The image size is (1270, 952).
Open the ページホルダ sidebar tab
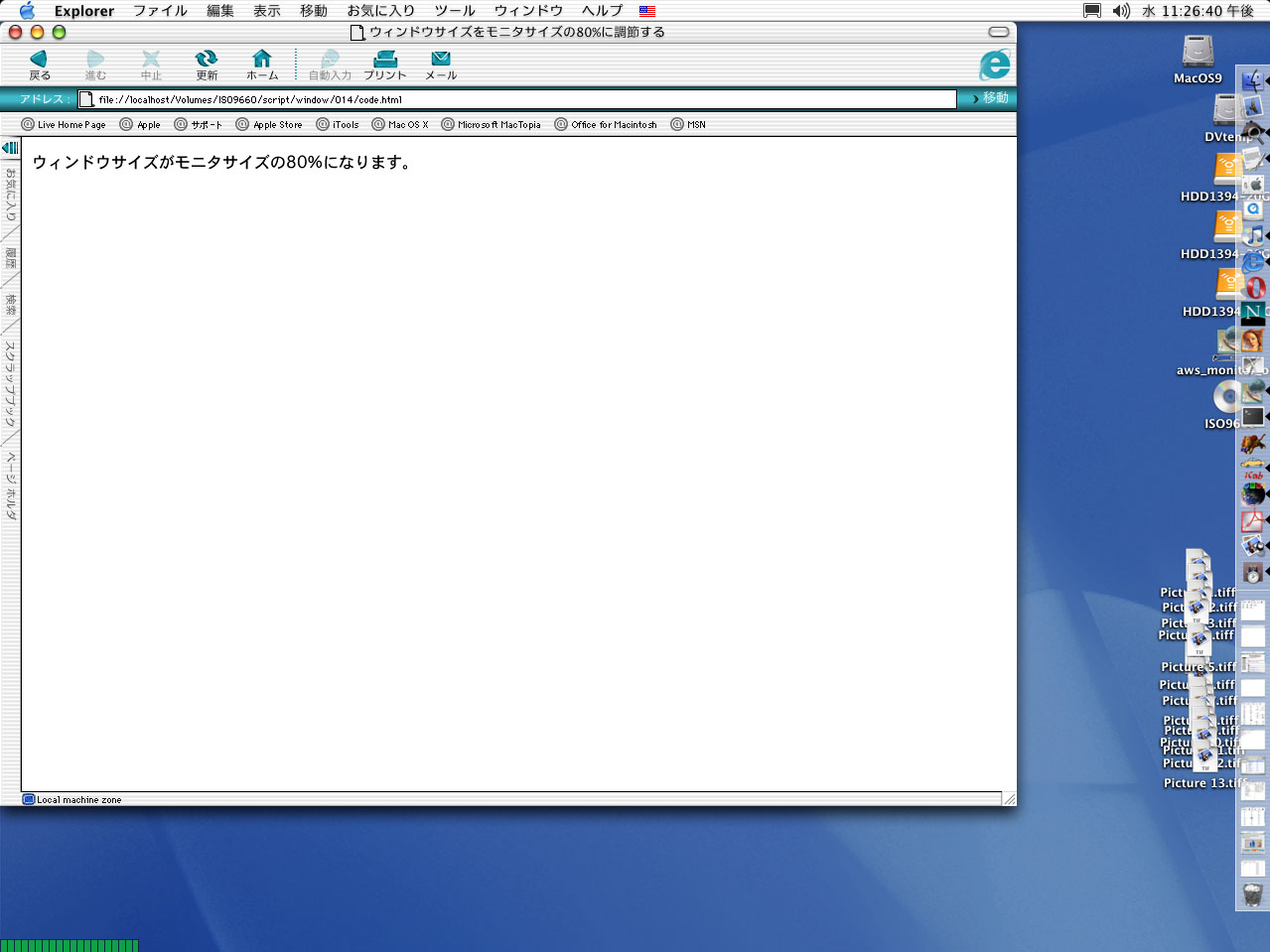coord(11,486)
